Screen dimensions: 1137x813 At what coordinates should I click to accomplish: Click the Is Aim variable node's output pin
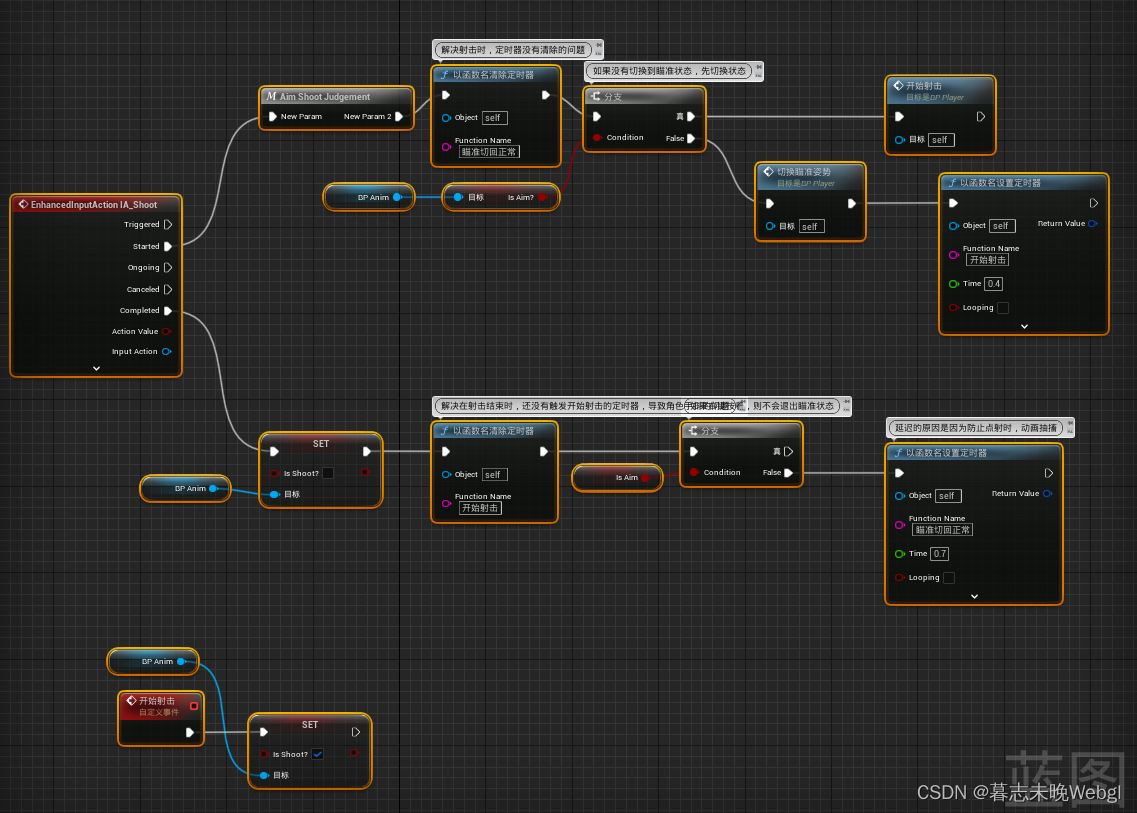click(x=645, y=478)
